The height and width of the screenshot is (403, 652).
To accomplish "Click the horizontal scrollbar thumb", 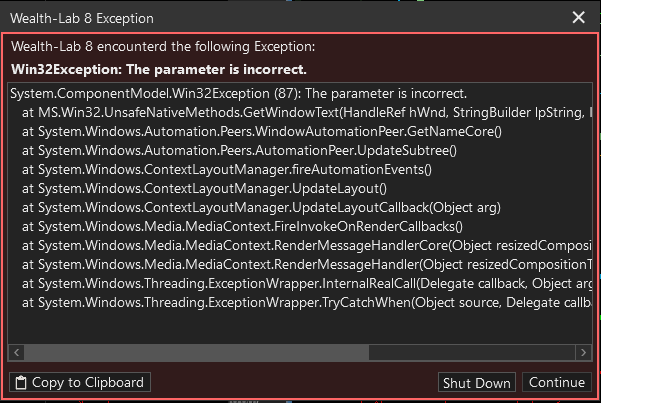I will click(x=196, y=353).
